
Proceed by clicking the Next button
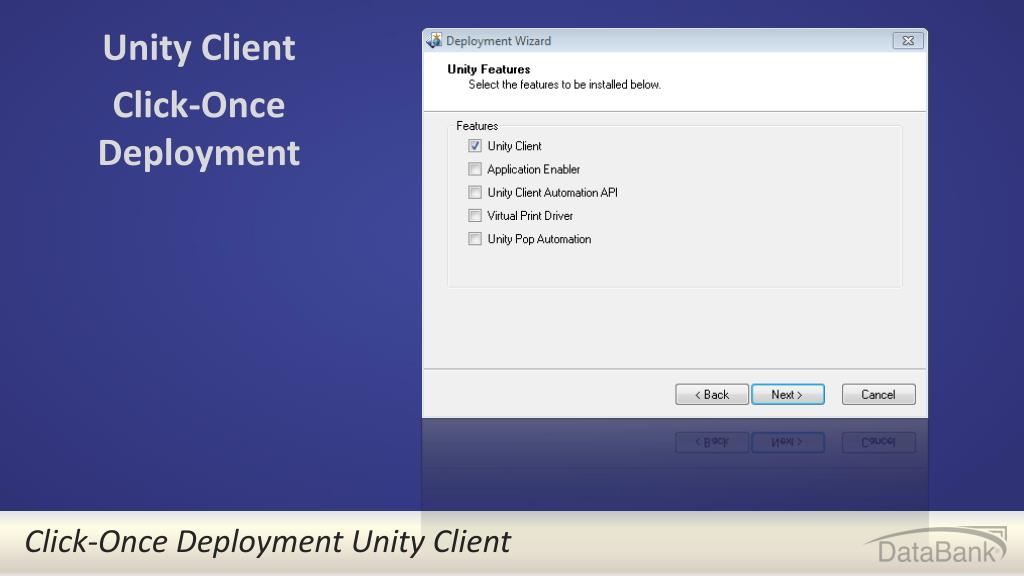click(788, 394)
